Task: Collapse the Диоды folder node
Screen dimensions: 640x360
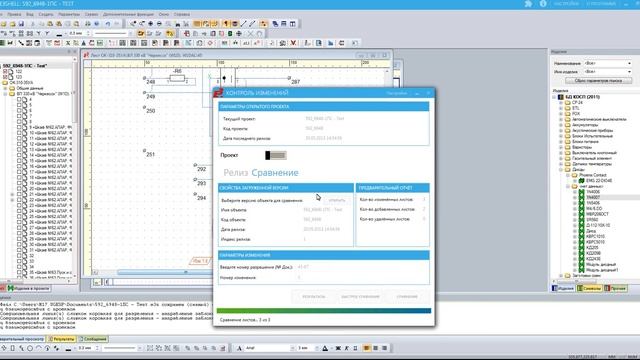Action: (x=561, y=169)
